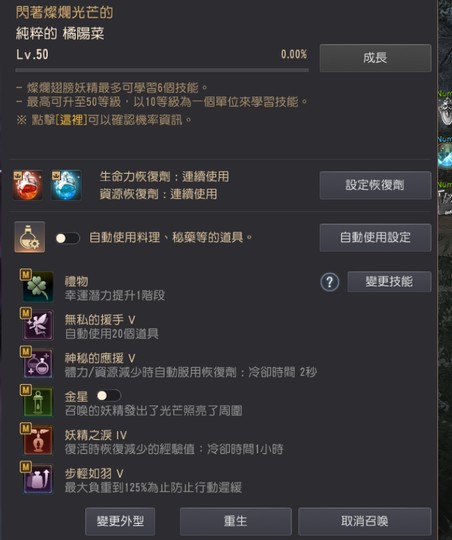Click 變更外型 to change appearance
This screenshot has height=540, width=452.
[x=120, y=521]
